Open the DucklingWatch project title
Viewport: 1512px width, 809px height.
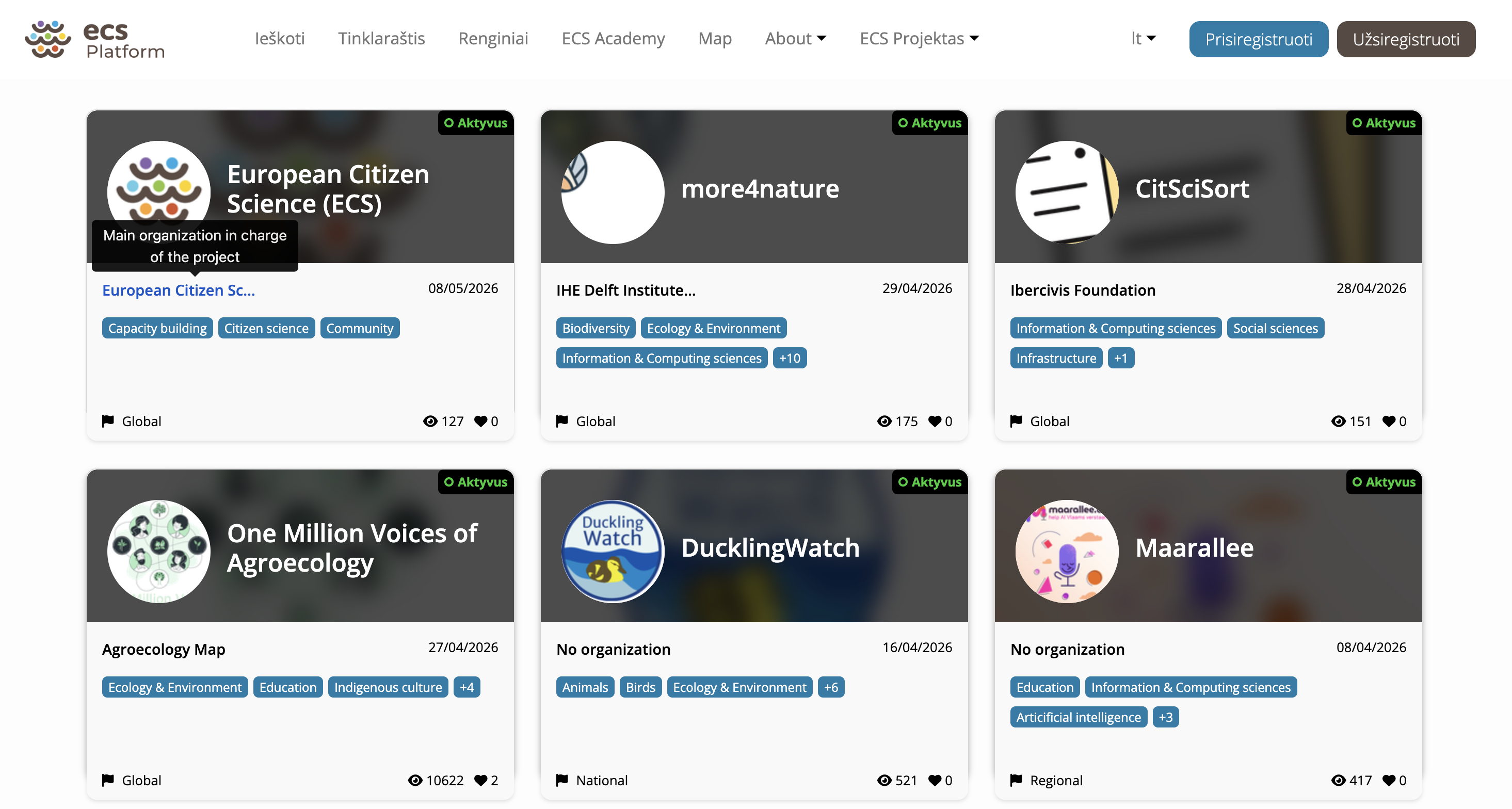(770, 548)
